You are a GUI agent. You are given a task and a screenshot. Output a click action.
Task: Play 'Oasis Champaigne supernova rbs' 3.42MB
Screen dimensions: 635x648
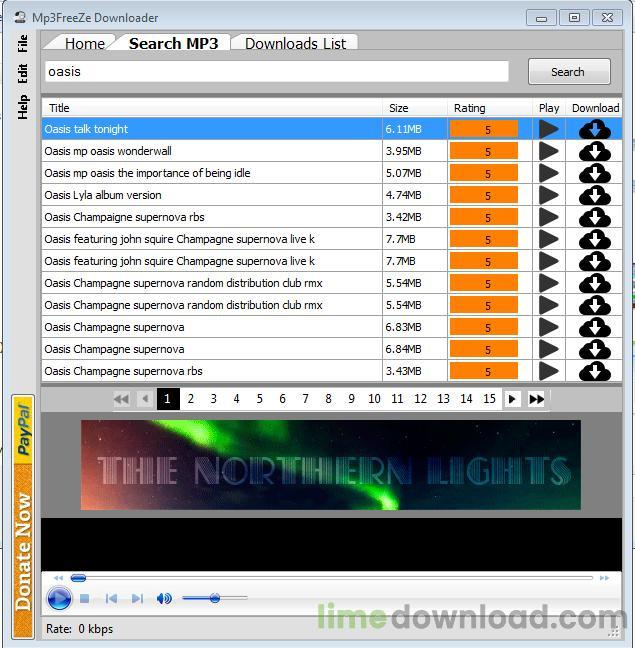549,217
